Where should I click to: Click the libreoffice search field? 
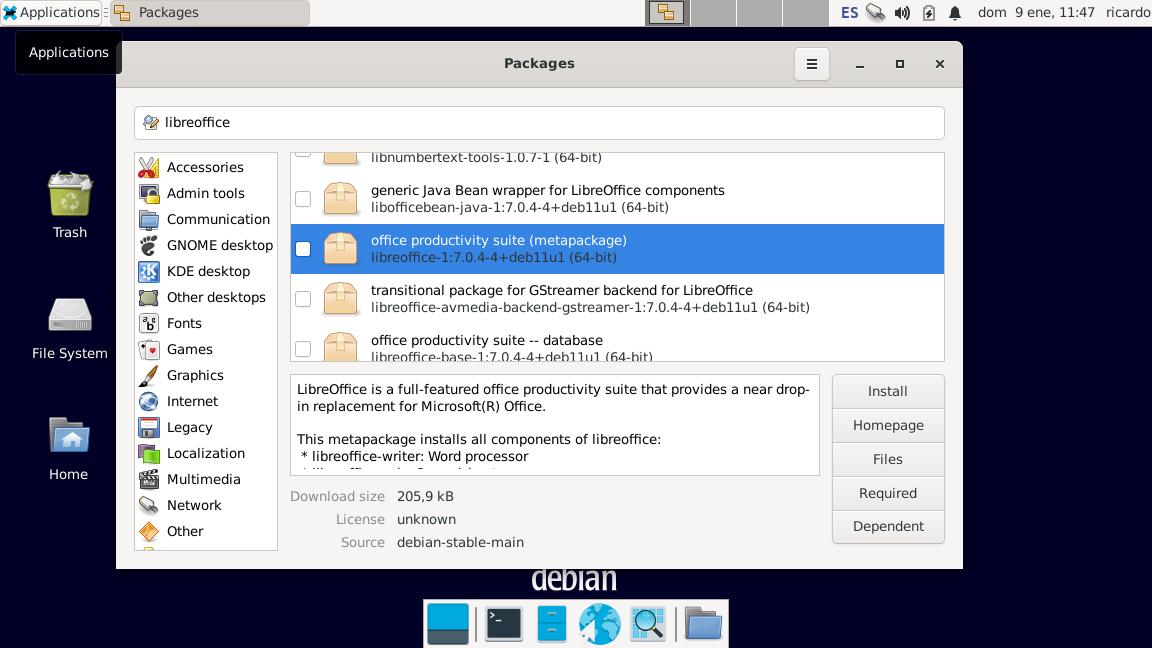point(539,123)
